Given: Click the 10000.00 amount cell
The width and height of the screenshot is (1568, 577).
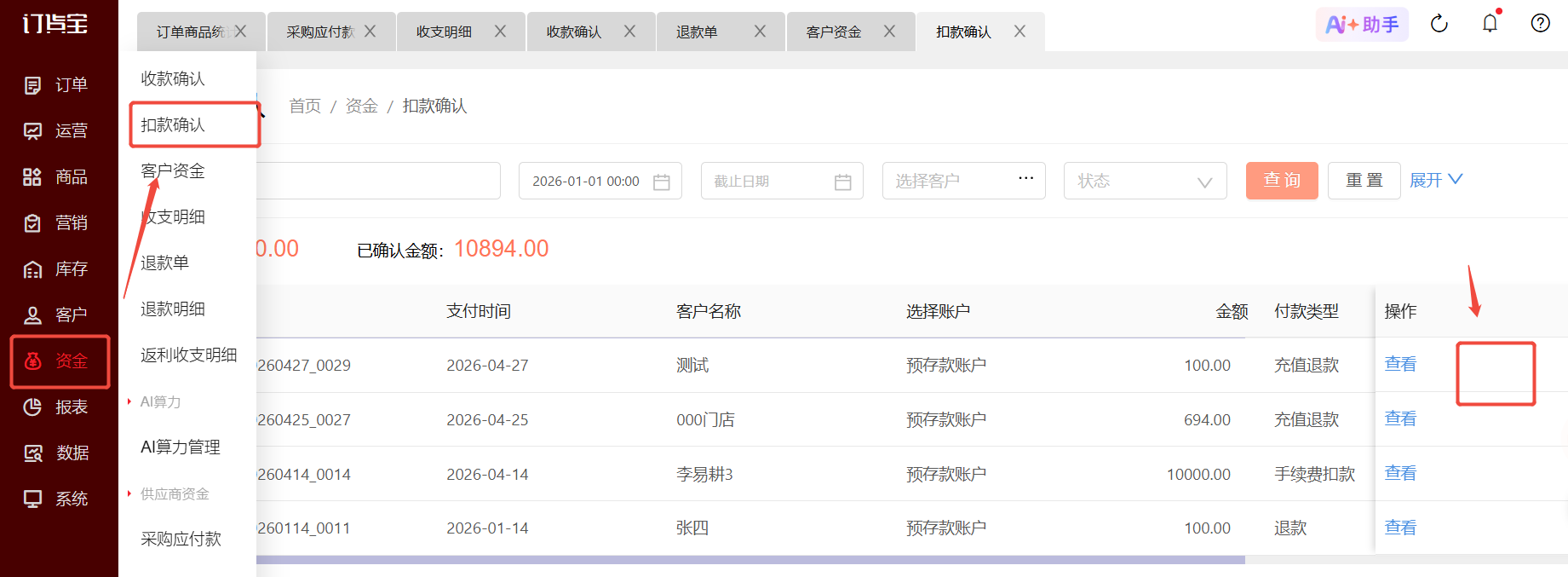Looking at the screenshot, I should coord(1198,474).
